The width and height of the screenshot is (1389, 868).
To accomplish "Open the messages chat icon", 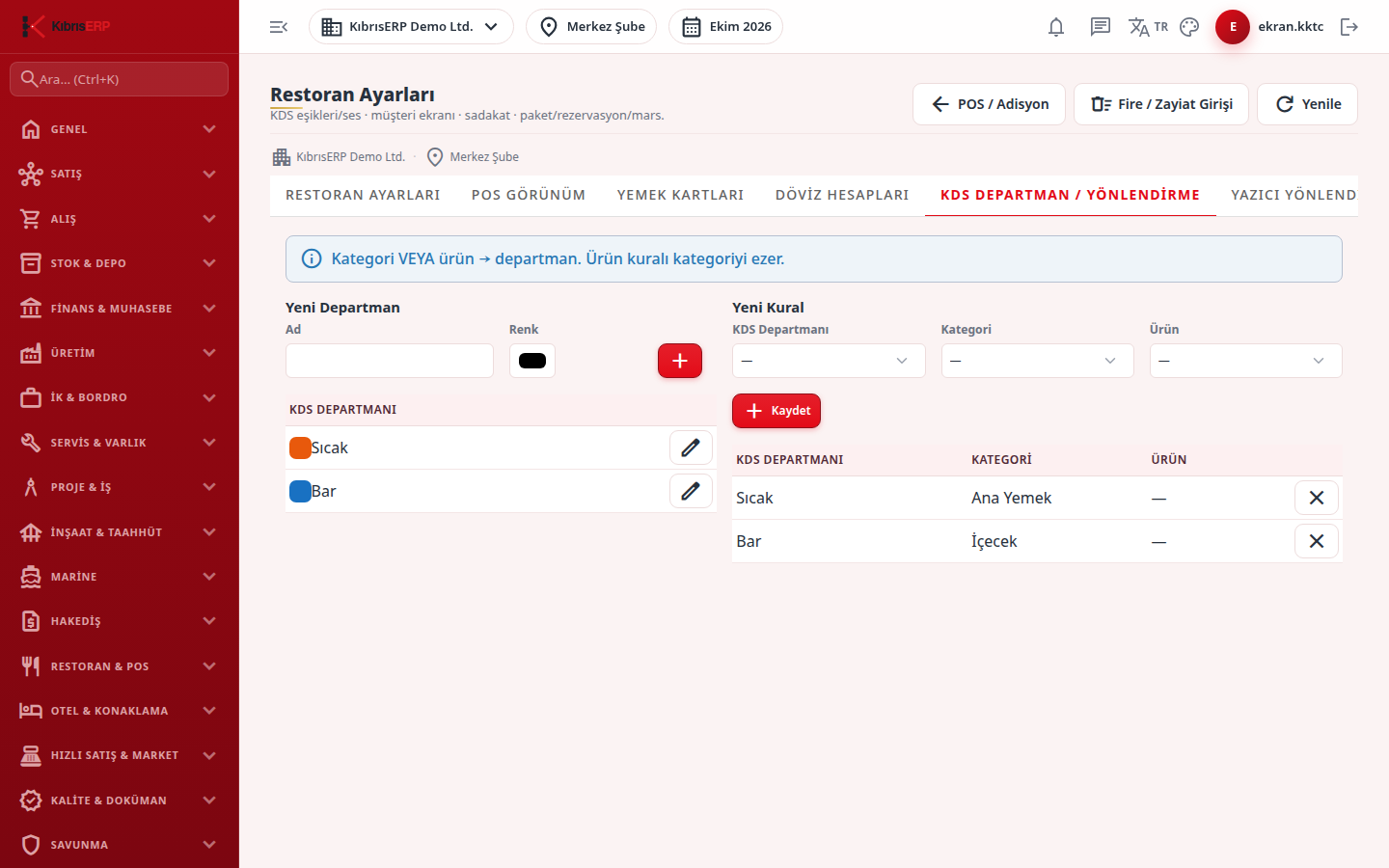I will coord(1101,27).
